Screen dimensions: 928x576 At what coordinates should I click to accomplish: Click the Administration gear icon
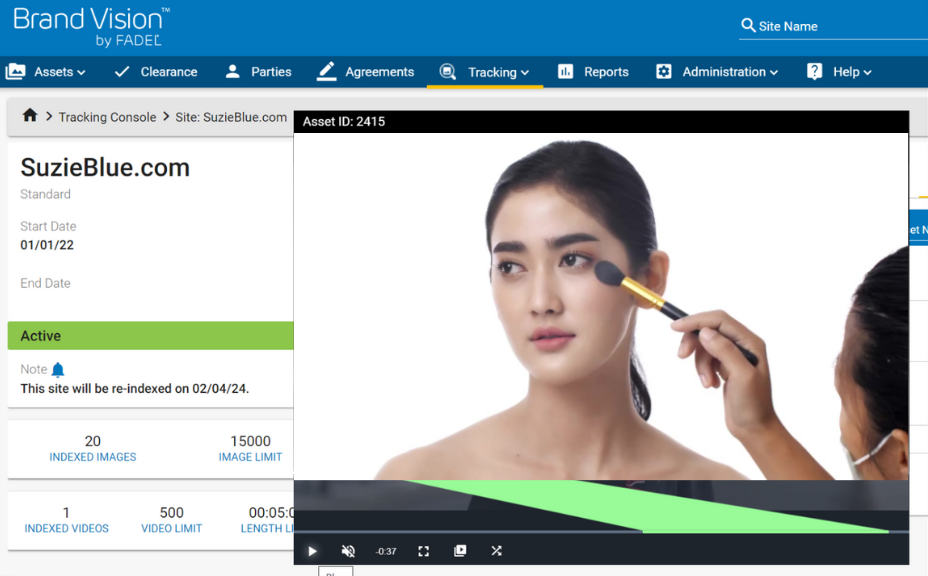pyautogui.click(x=663, y=72)
